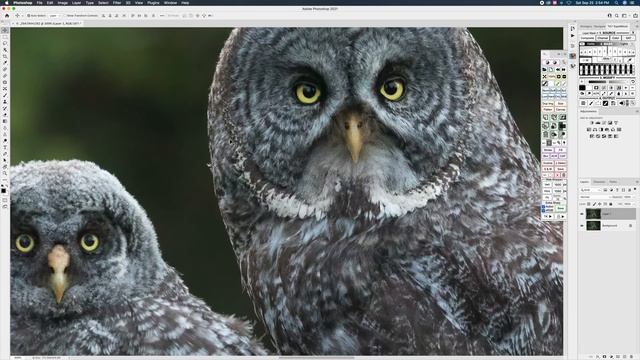Add a Brightness/Contrast adjustment
640x360 pixels.
(592, 123)
